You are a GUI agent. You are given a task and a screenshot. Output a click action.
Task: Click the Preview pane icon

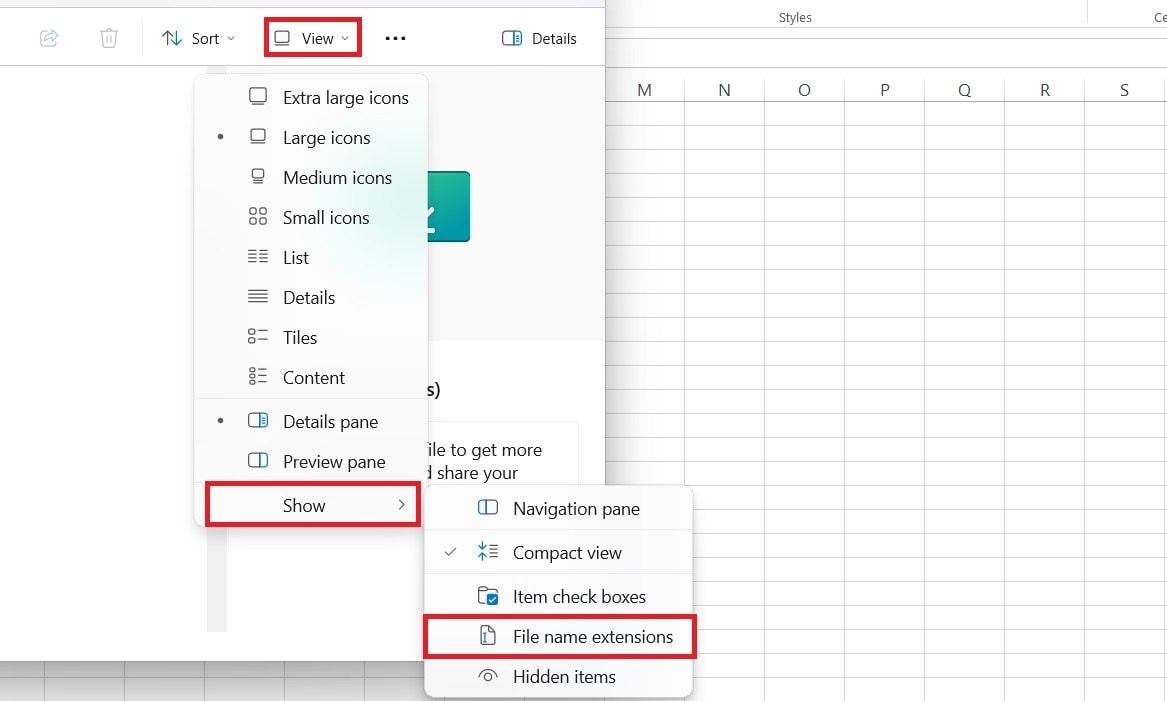coord(258,461)
